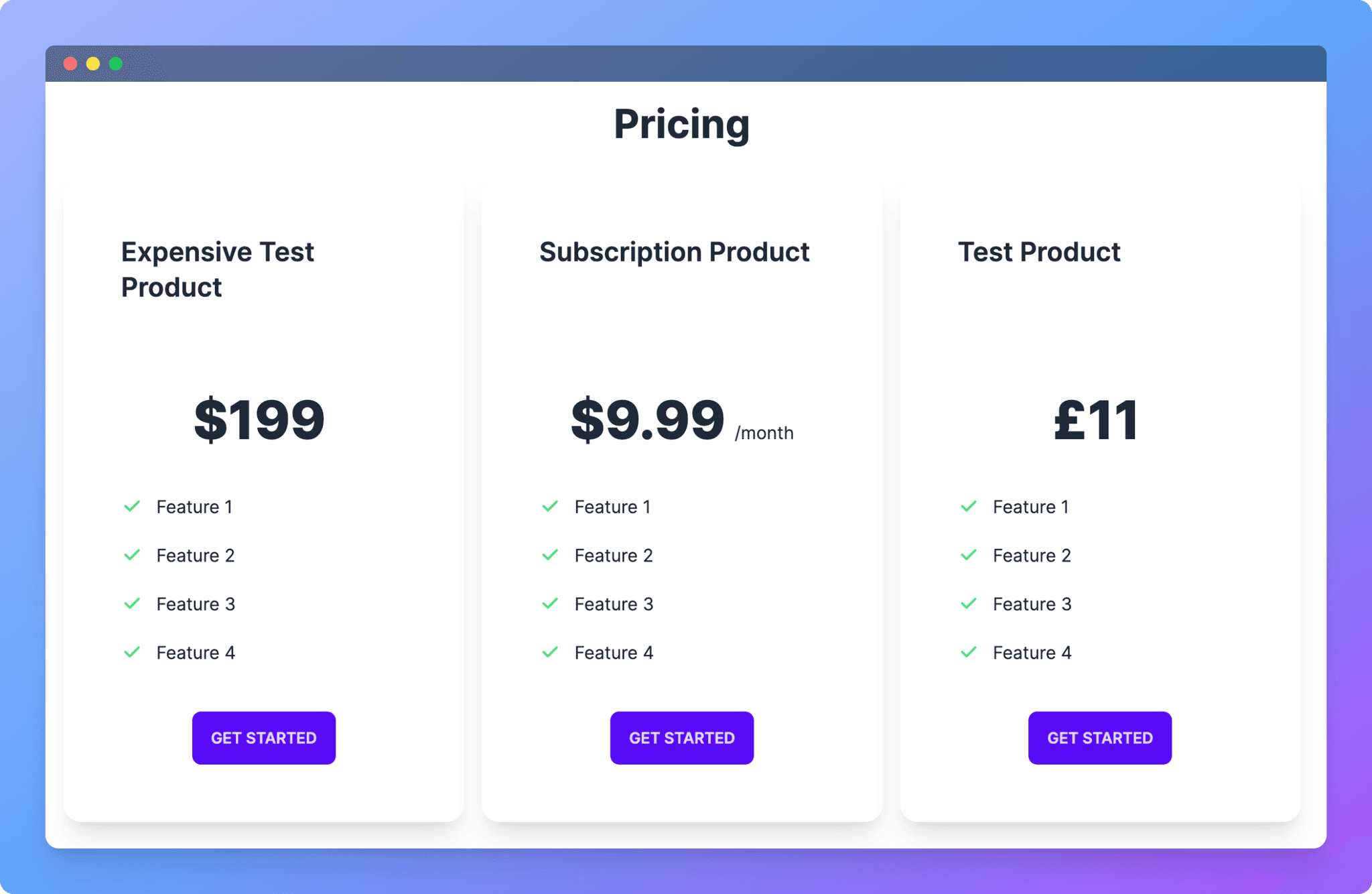Maximize the window using the green dot
This screenshot has height=894, width=1372.
point(116,64)
